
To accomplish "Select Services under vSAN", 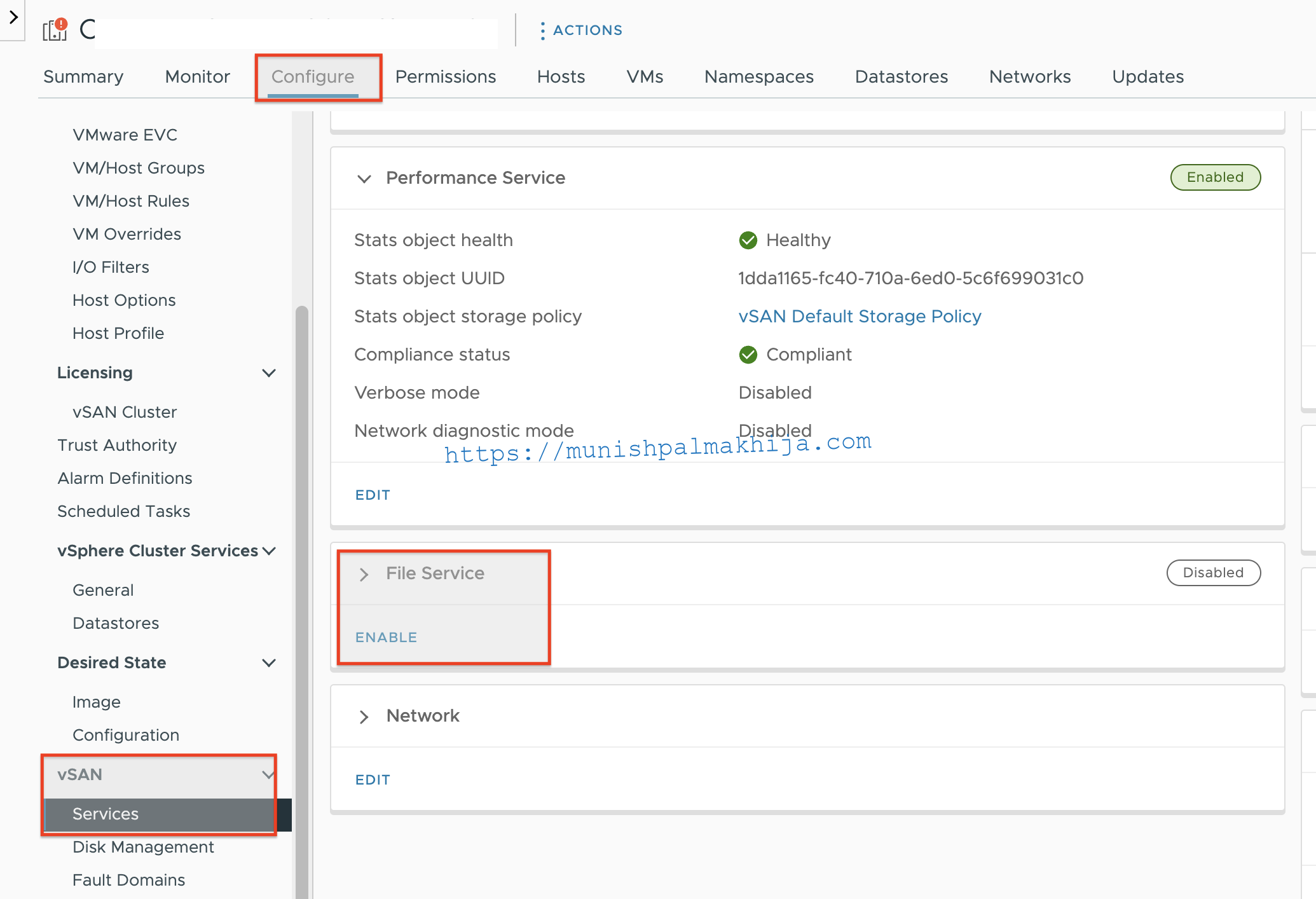I will point(168,814).
